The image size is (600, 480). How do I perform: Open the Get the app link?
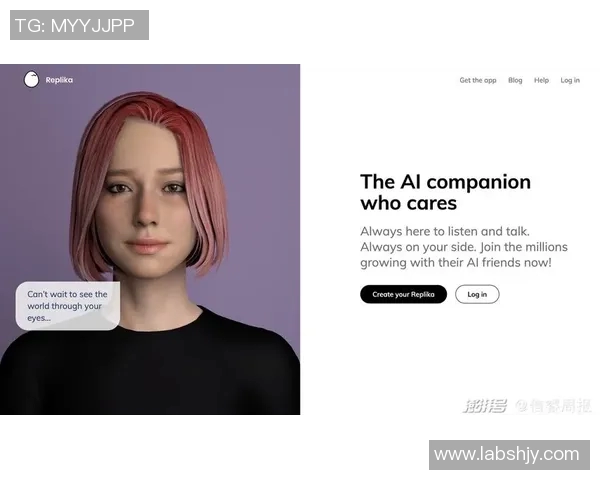[x=478, y=80]
